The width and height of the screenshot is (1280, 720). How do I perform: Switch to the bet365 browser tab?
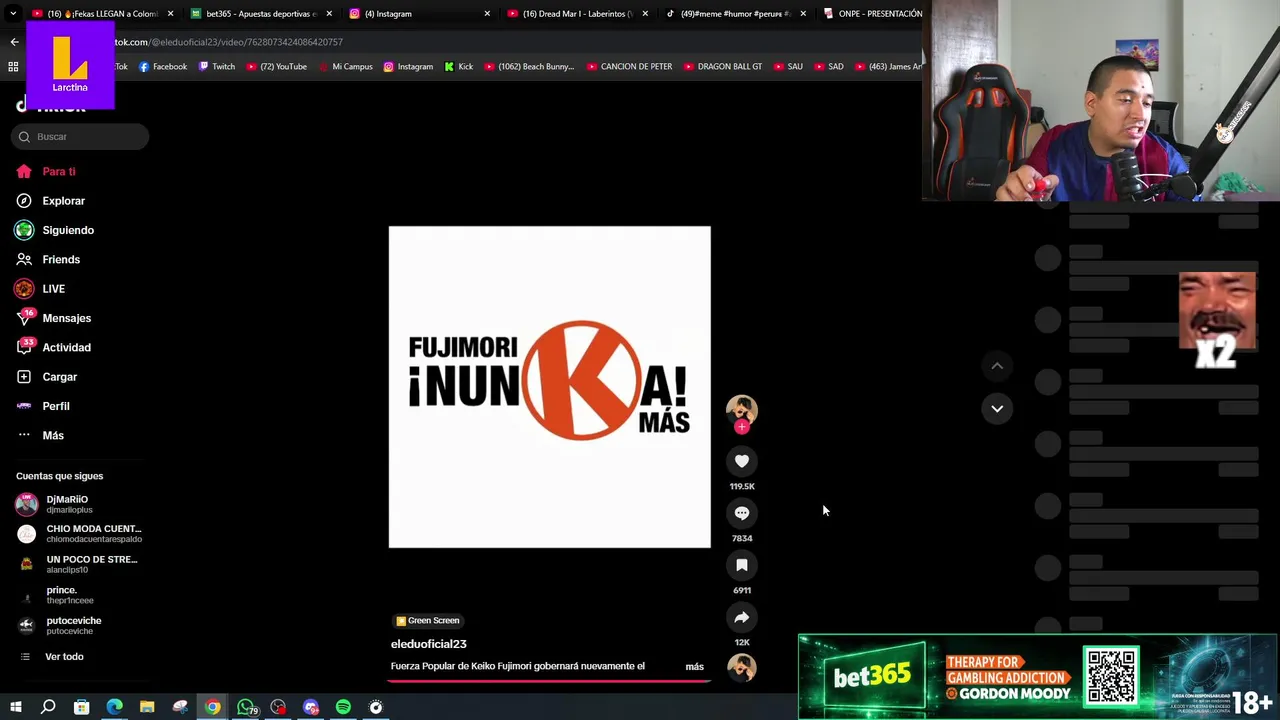click(x=261, y=14)
